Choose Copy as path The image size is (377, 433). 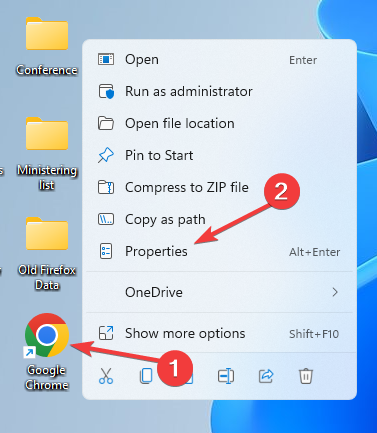(219, 219)
